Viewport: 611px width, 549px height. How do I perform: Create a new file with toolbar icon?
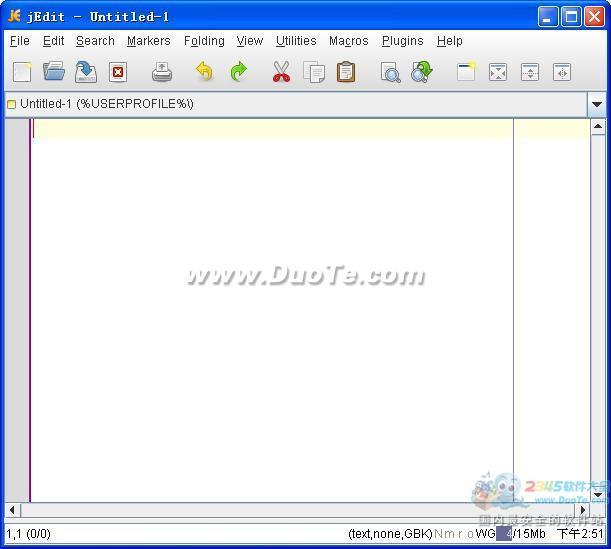click(x=22, y=72)
